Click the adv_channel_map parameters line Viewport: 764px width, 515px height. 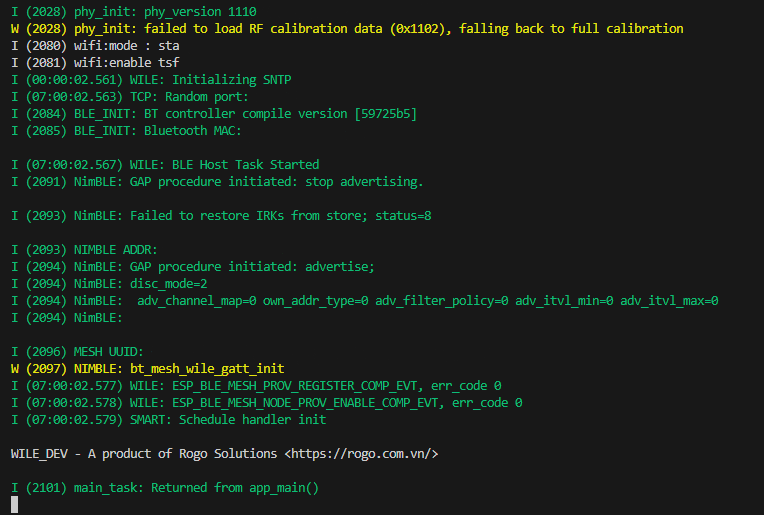click(x=365, y=301)
